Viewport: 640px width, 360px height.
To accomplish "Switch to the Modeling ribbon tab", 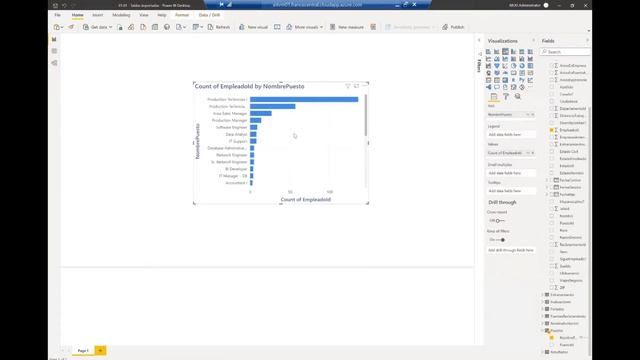I will pyautogui.click(x=121, y=15).
